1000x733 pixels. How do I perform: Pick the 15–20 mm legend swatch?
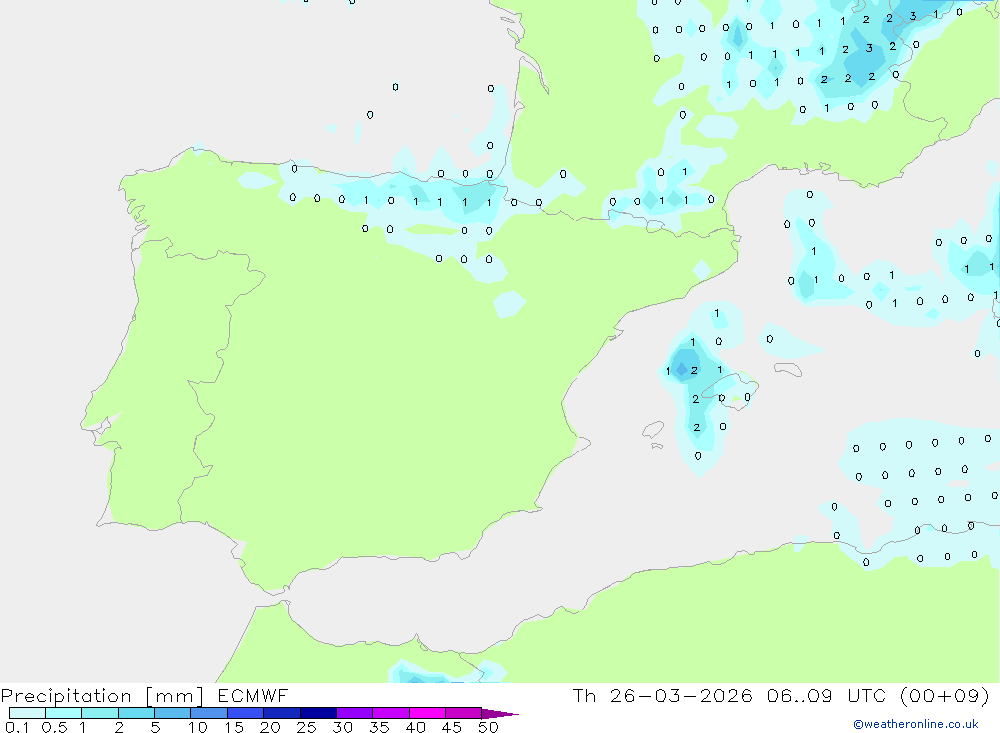point(246,713)
